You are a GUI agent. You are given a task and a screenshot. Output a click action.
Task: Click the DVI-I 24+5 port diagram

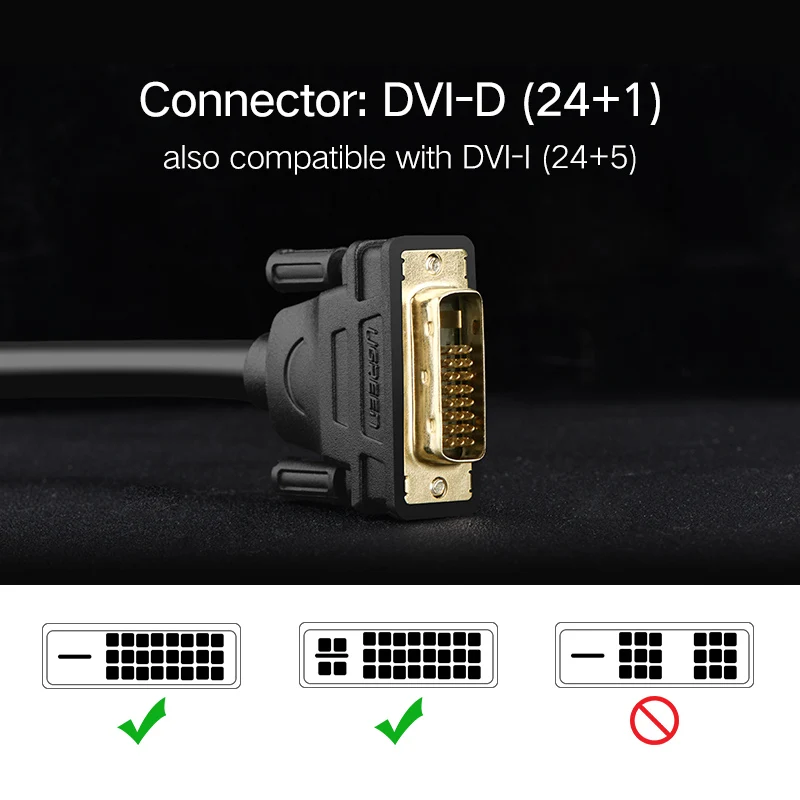(x=398, y=655)
